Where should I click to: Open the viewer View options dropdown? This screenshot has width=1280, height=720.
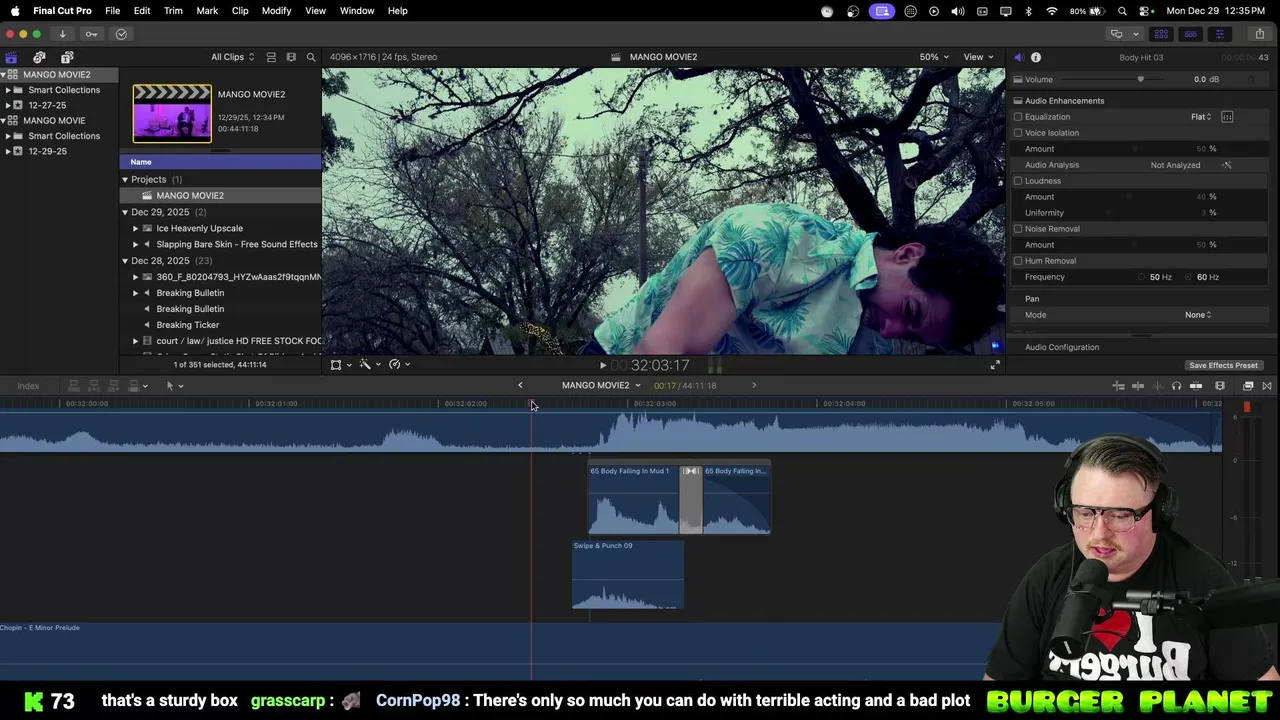978,57
